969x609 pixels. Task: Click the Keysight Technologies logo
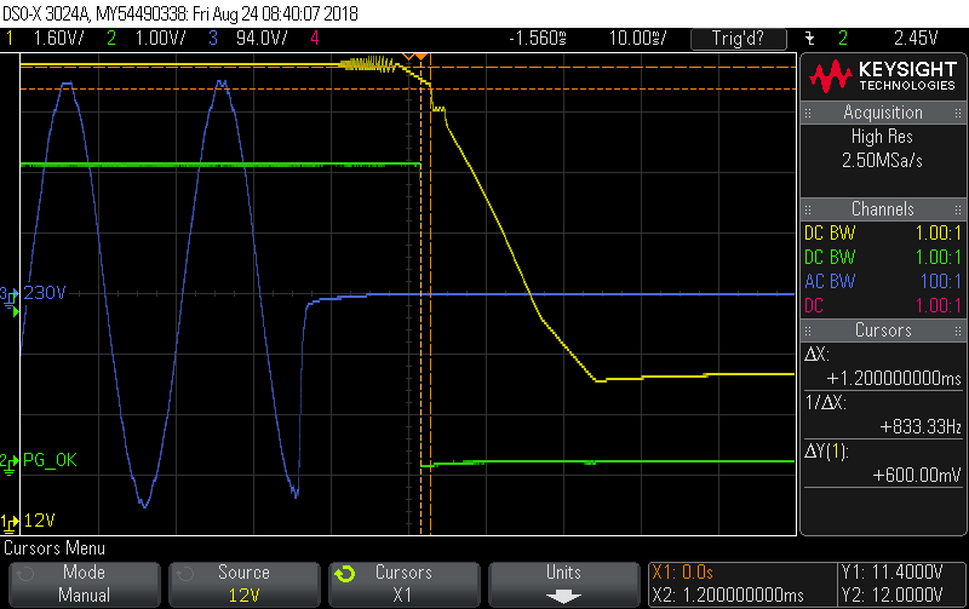882,77
